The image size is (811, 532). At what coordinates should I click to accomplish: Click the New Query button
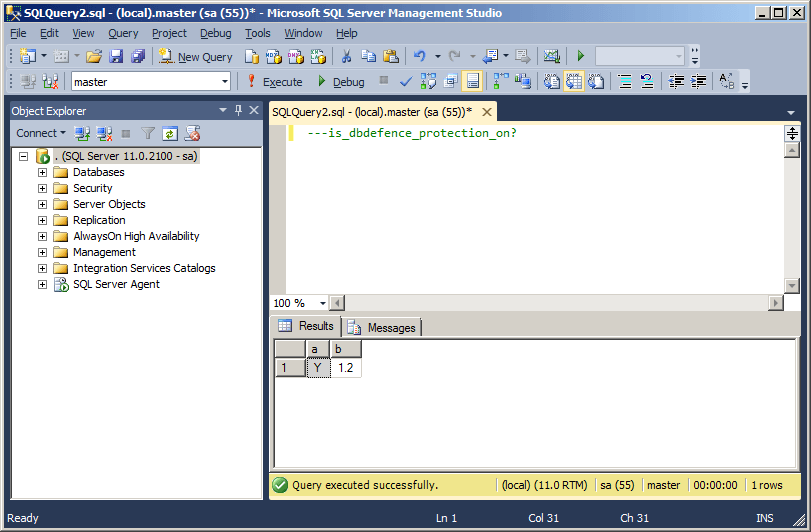click(x=196, y=57)
